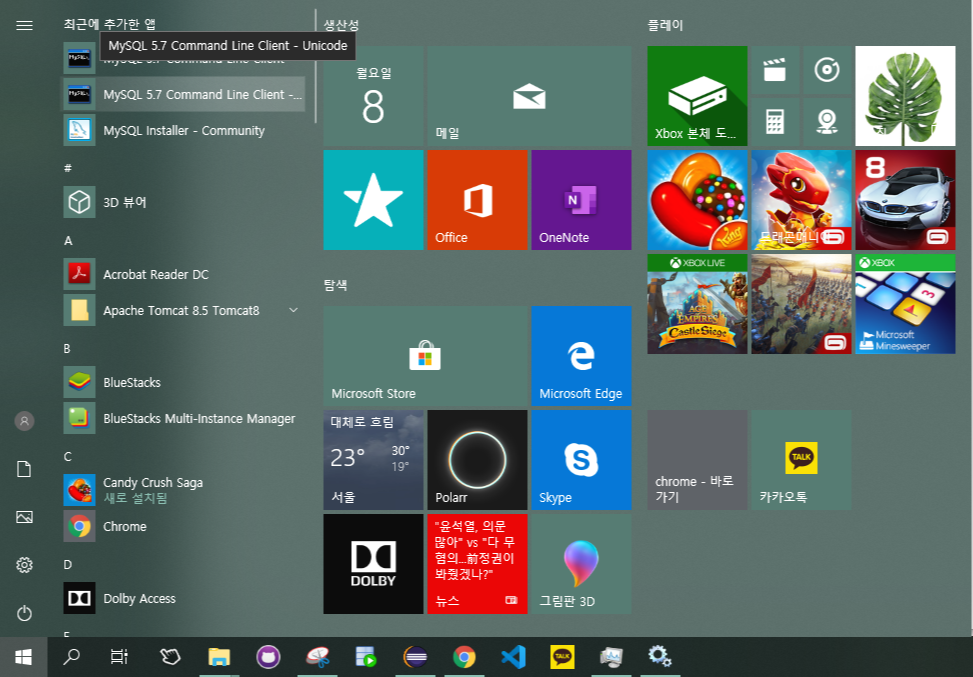Open the black Dolby tile

(373, 564)
